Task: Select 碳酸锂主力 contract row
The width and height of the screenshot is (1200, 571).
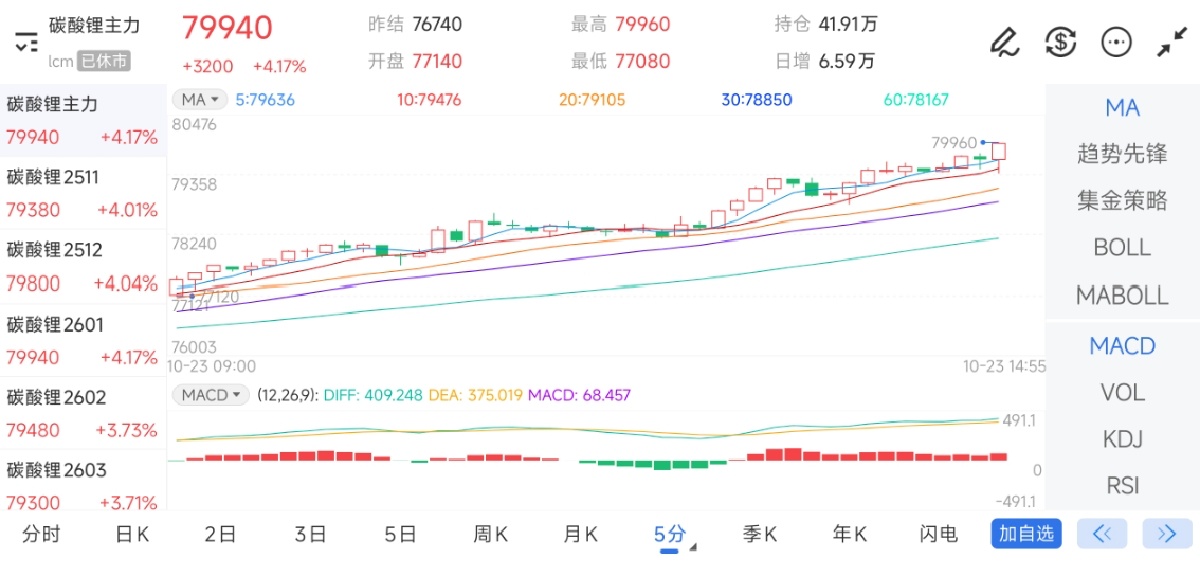Action: click(x=82, y=120)
